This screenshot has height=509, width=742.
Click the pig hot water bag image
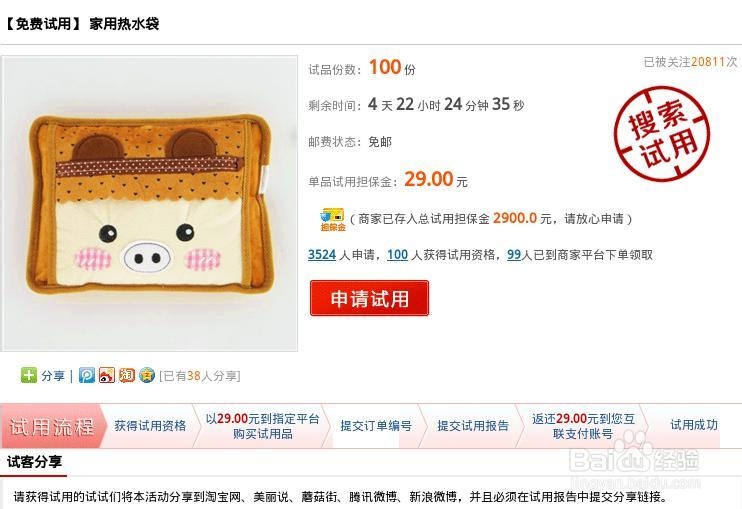(x=150, y=203)
